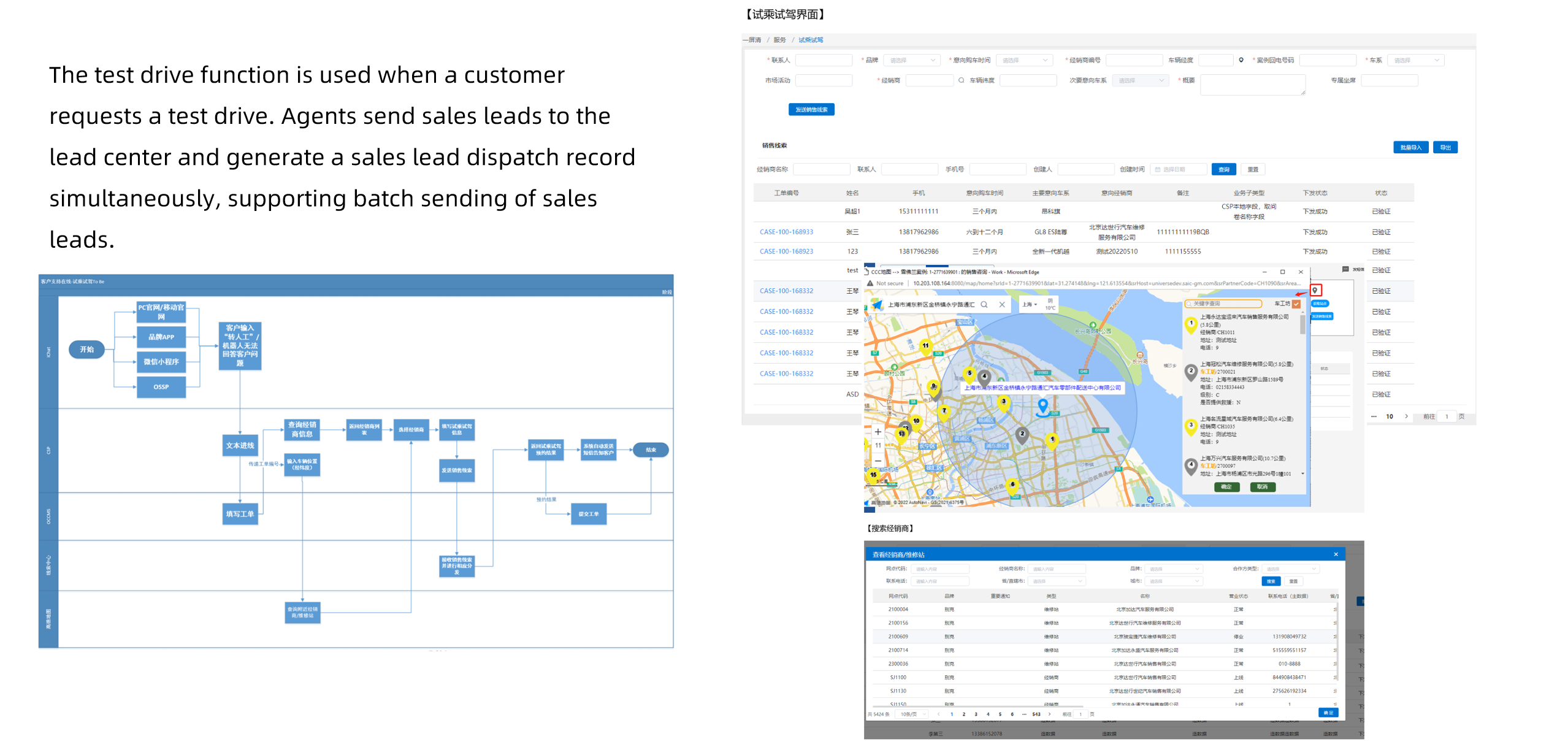The height and width of the screenshot is (747, 1568).
Task: Click the 发送销售线索 button
Action: [811, 110]
